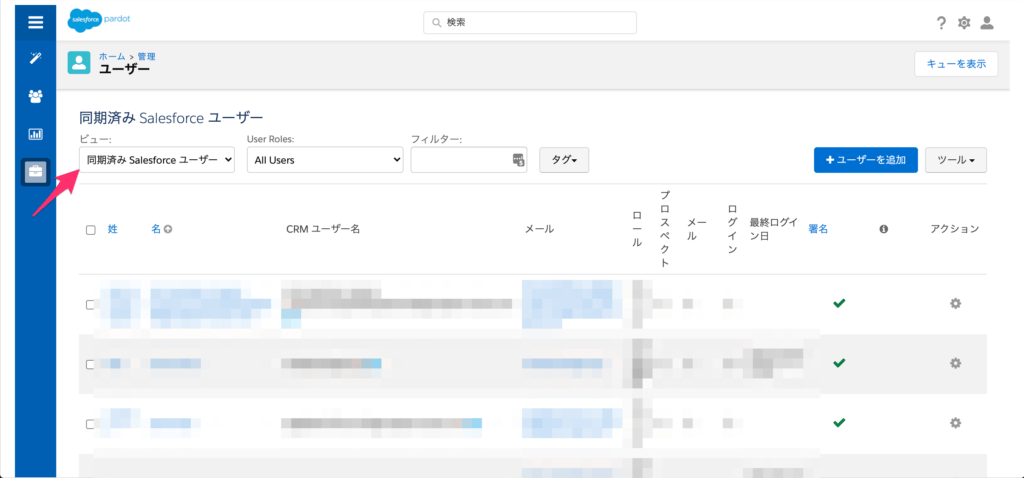Click the CRM ユーザー名 column header

[x=323, y=229]
